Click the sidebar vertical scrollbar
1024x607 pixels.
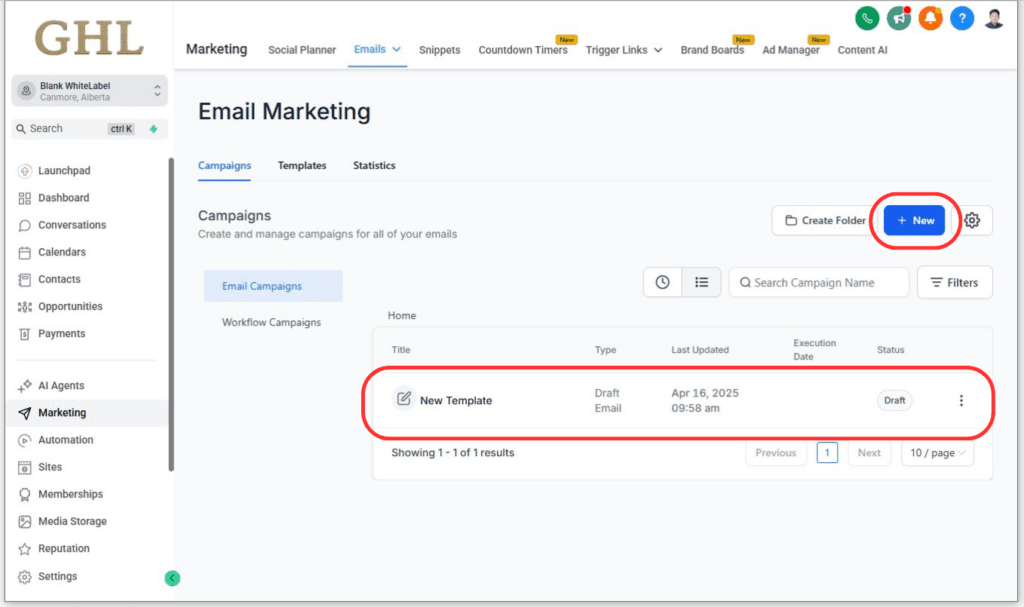point(171,314)
